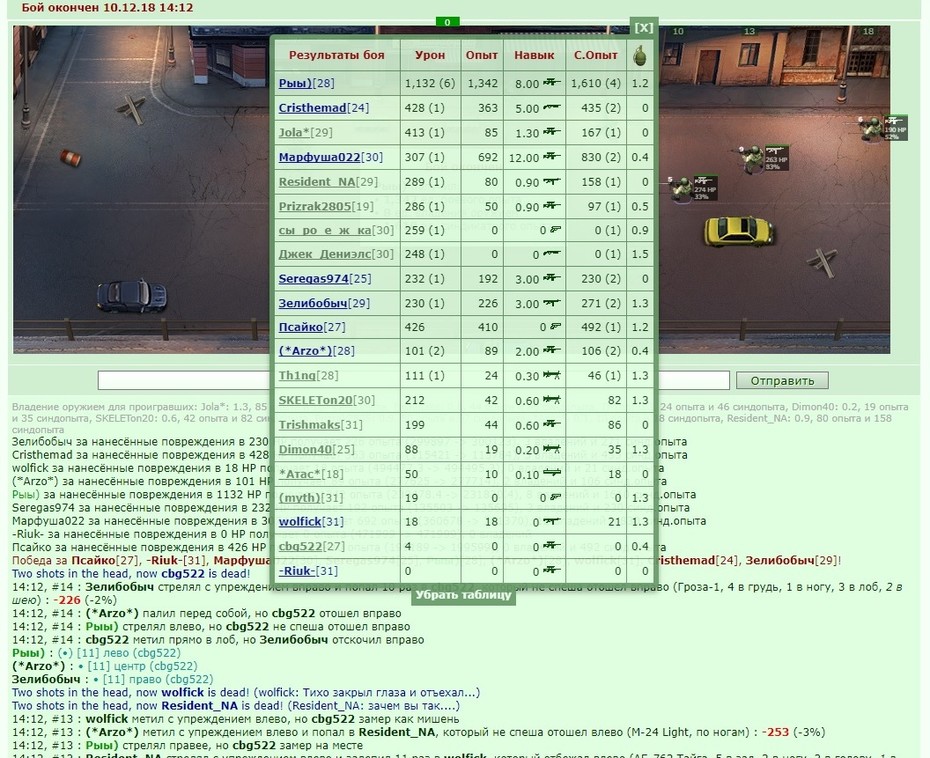Click the weapon icon in the Dimon40 row
This screenshot has height=758, width=930.
552,448
